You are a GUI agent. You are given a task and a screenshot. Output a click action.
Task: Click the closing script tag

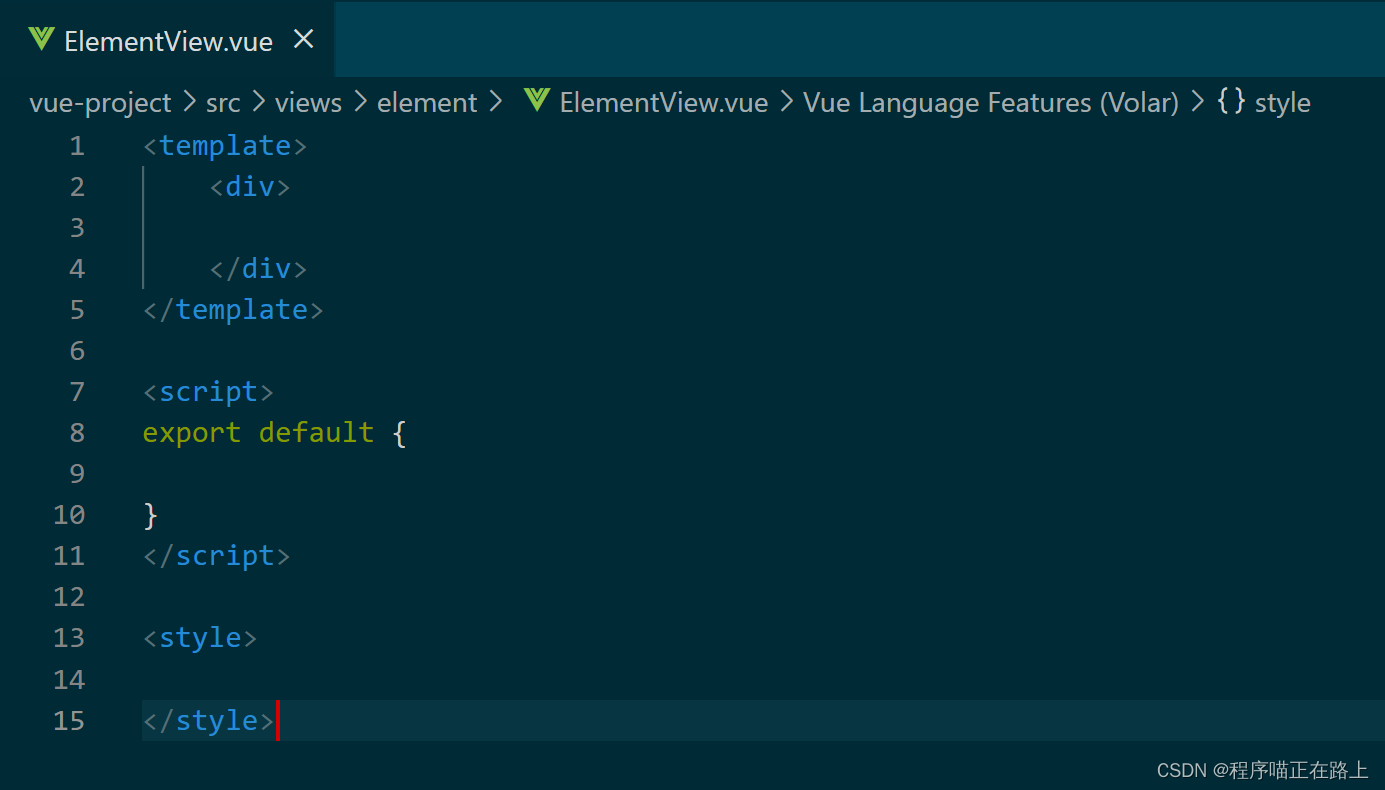pyautogui.click(x=217, y=556)
